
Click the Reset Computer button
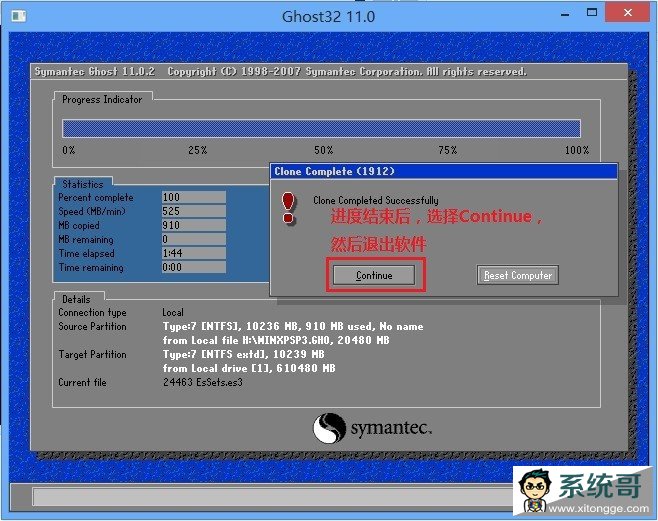click(517, 275)
